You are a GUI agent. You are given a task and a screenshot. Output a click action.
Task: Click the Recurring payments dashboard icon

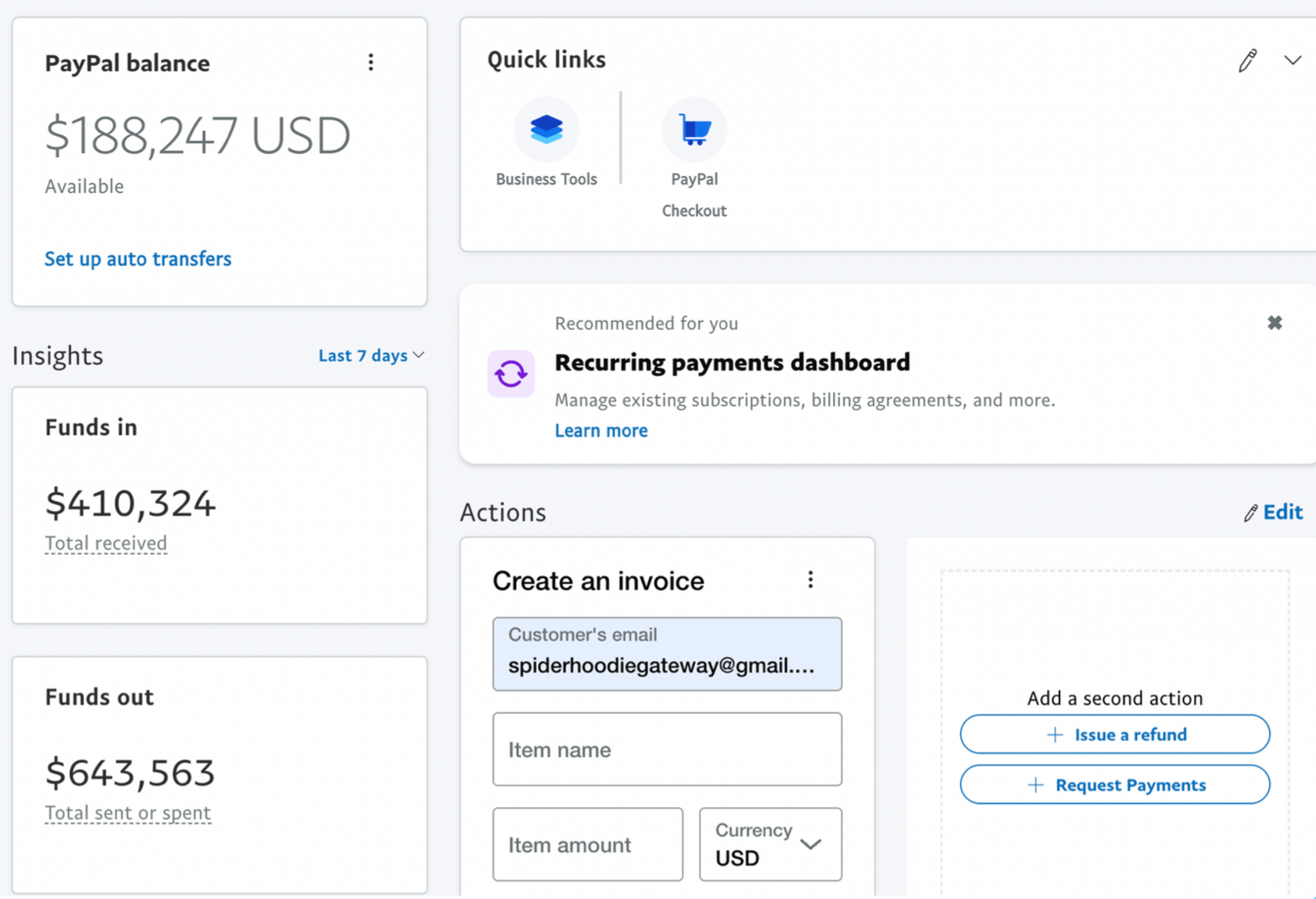[x=511, y=373]
